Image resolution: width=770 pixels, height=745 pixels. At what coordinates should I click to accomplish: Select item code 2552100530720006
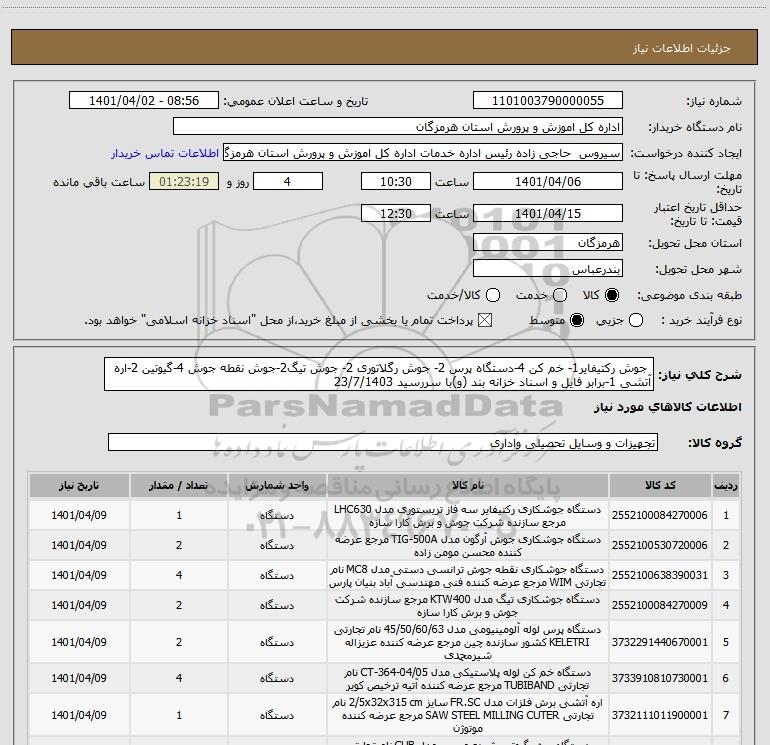point(660,545)
